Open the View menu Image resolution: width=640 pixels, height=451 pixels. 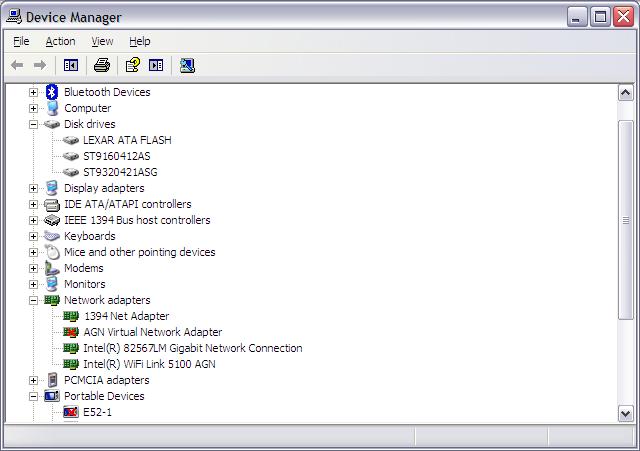(x=102, y=41)
